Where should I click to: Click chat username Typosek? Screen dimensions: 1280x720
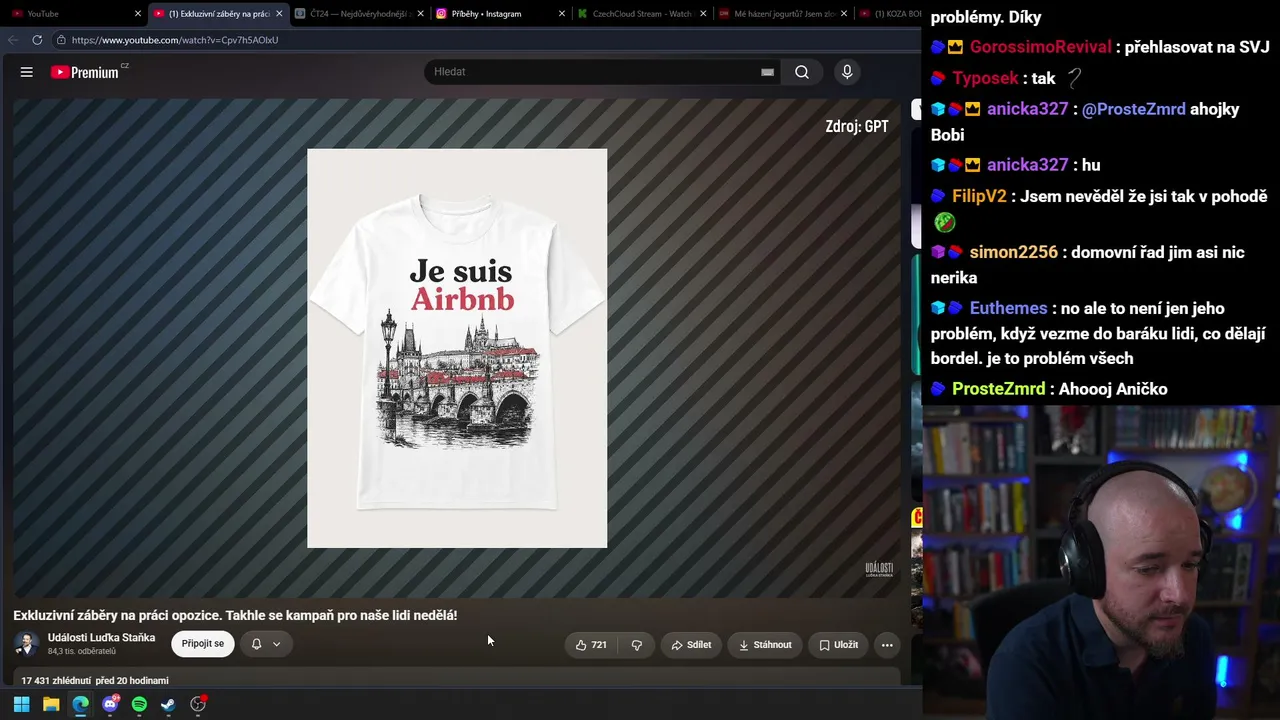pos(985,78)
